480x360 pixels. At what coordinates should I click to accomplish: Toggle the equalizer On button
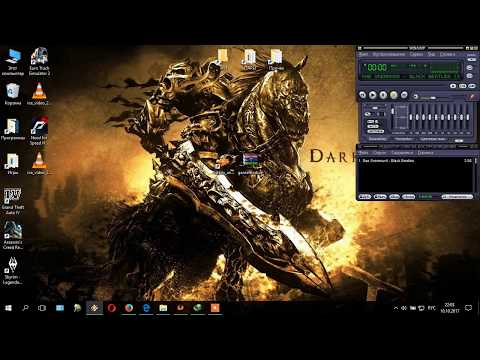point(371,122)
